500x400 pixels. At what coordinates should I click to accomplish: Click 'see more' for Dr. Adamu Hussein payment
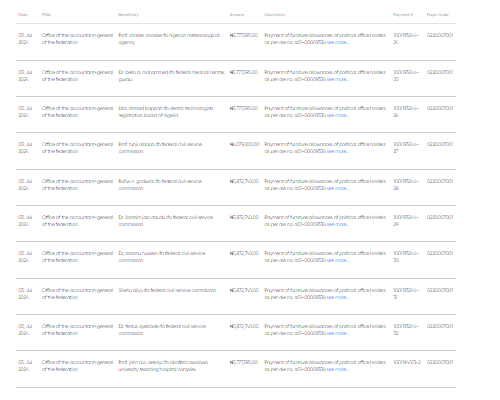(338, 260)
